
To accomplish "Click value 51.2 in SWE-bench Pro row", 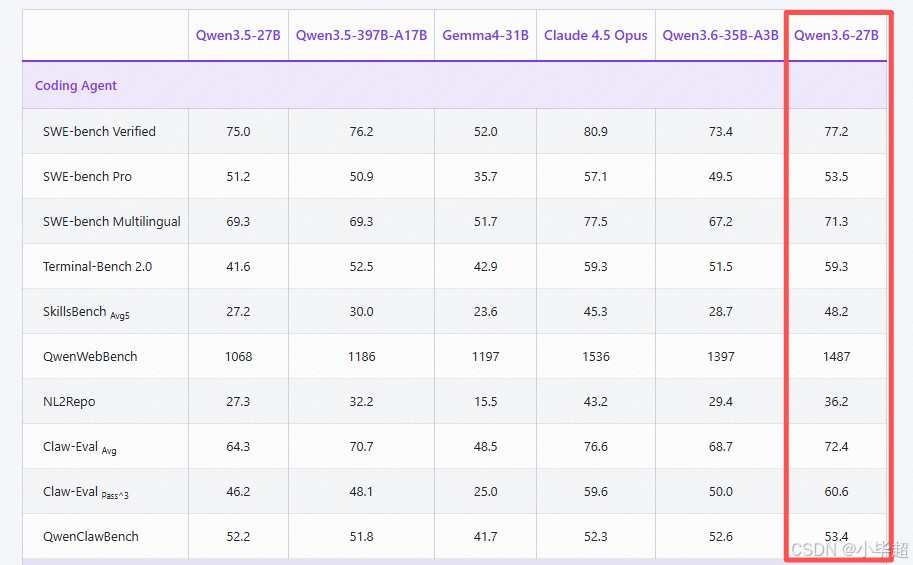I will coord(238,176).
